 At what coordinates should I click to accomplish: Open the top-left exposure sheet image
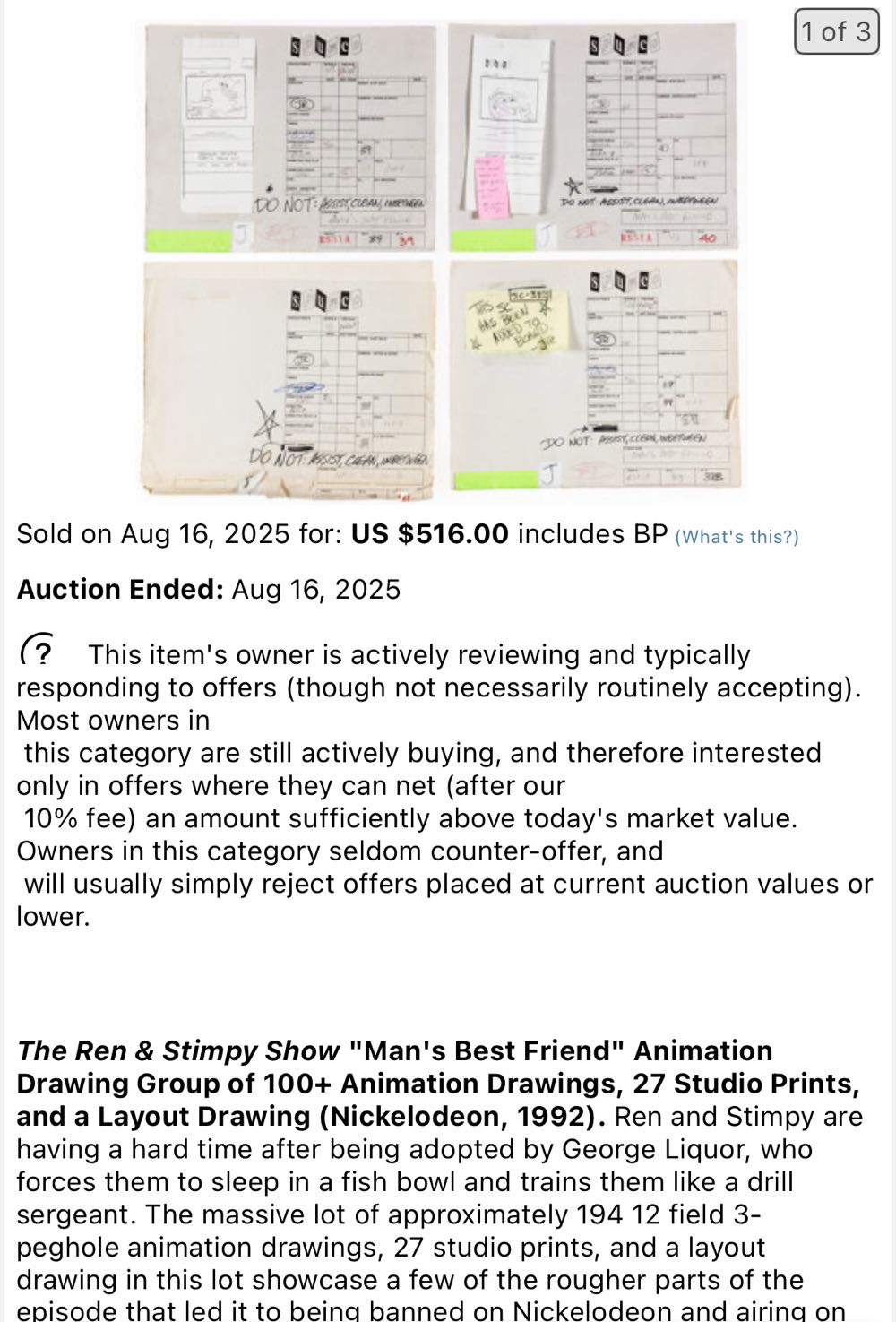tap(291, 137)
